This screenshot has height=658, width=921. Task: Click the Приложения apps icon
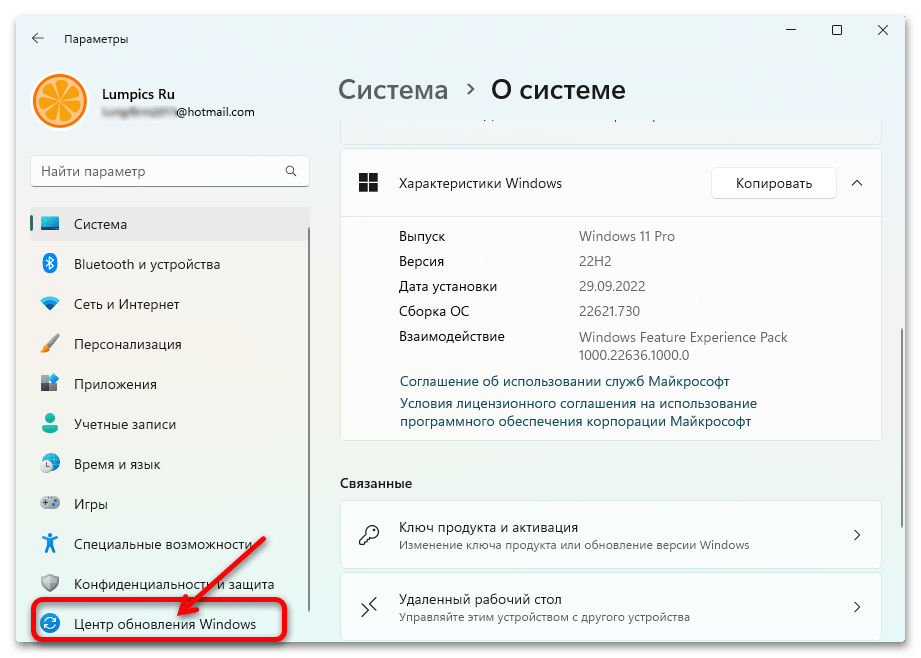pyautogui.click(x=50, y=384)
